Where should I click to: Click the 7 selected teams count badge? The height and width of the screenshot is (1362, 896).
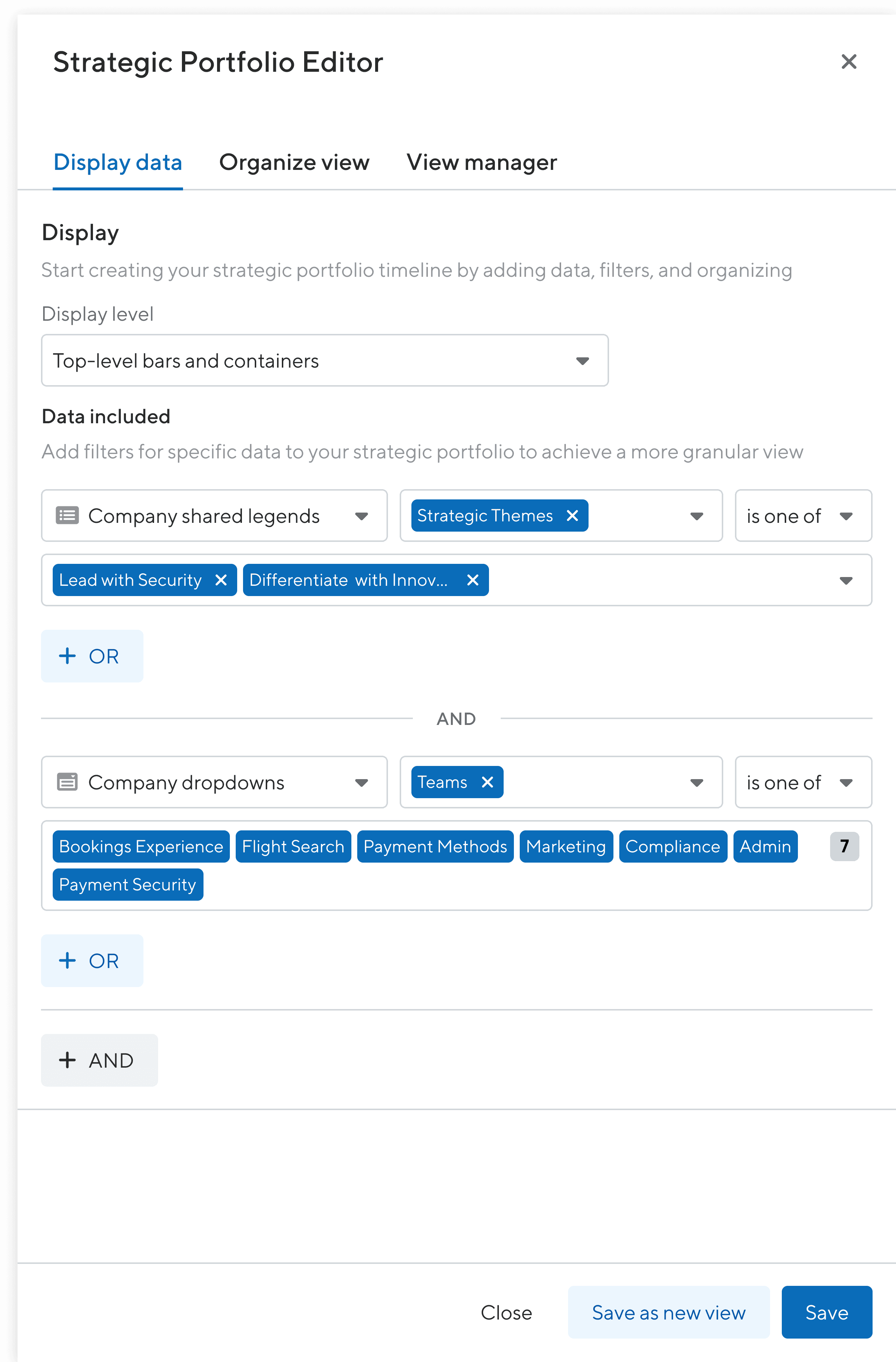coord(844,846)
